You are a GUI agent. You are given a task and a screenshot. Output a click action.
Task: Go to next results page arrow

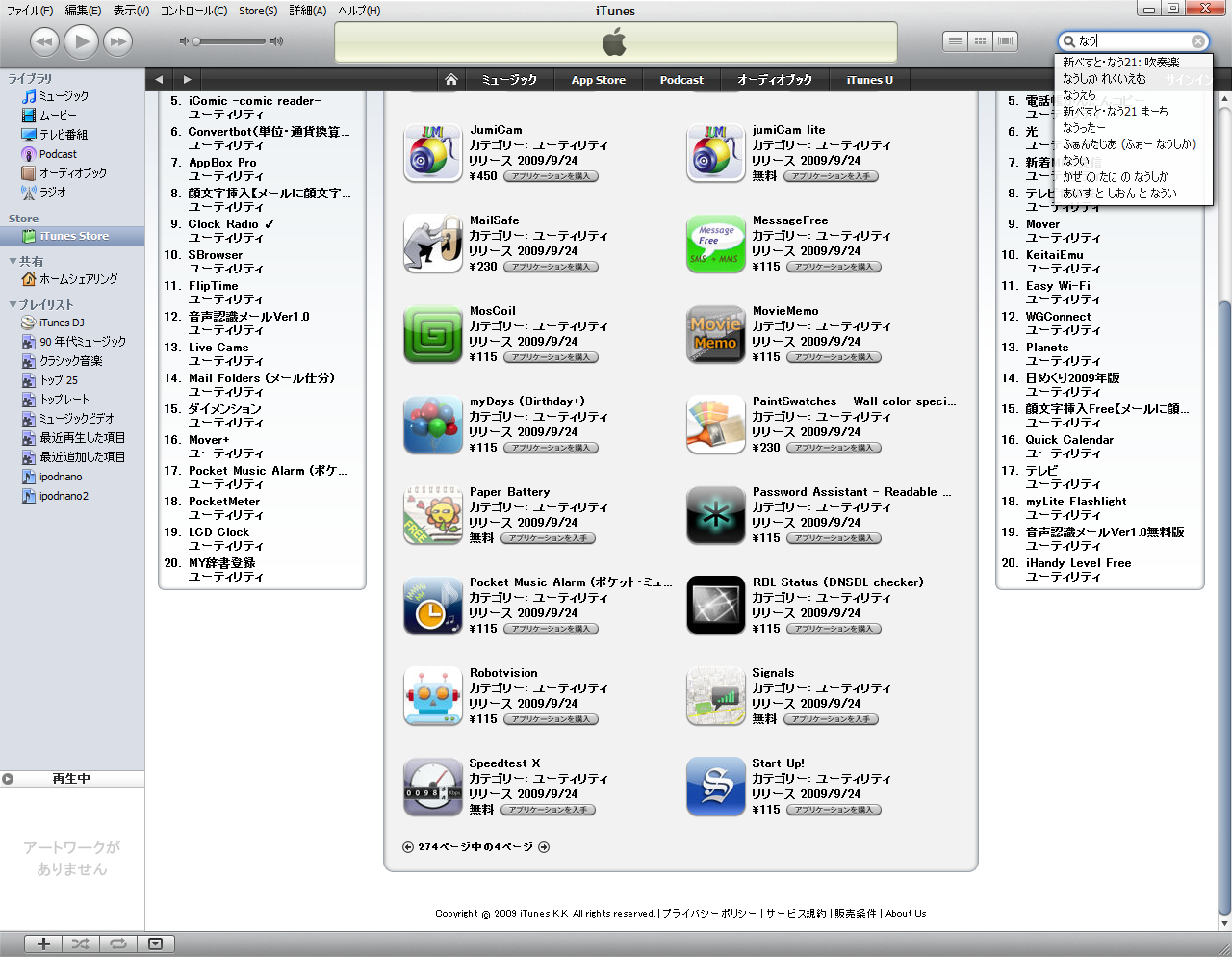544,847
